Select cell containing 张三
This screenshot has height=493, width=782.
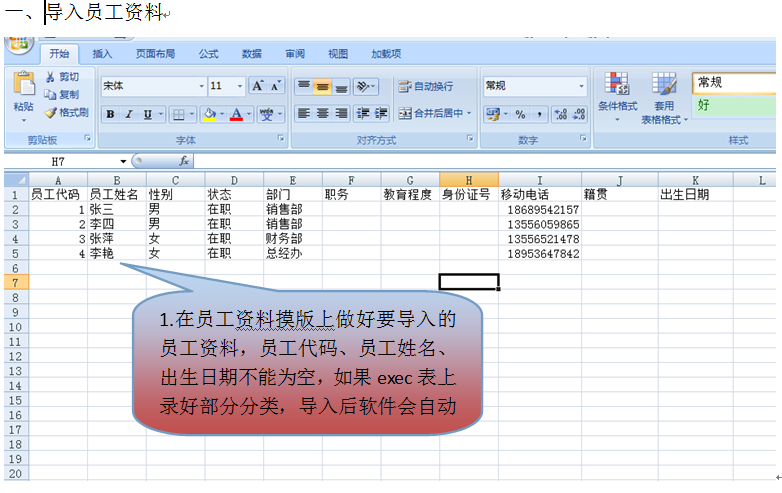point(117,209)
